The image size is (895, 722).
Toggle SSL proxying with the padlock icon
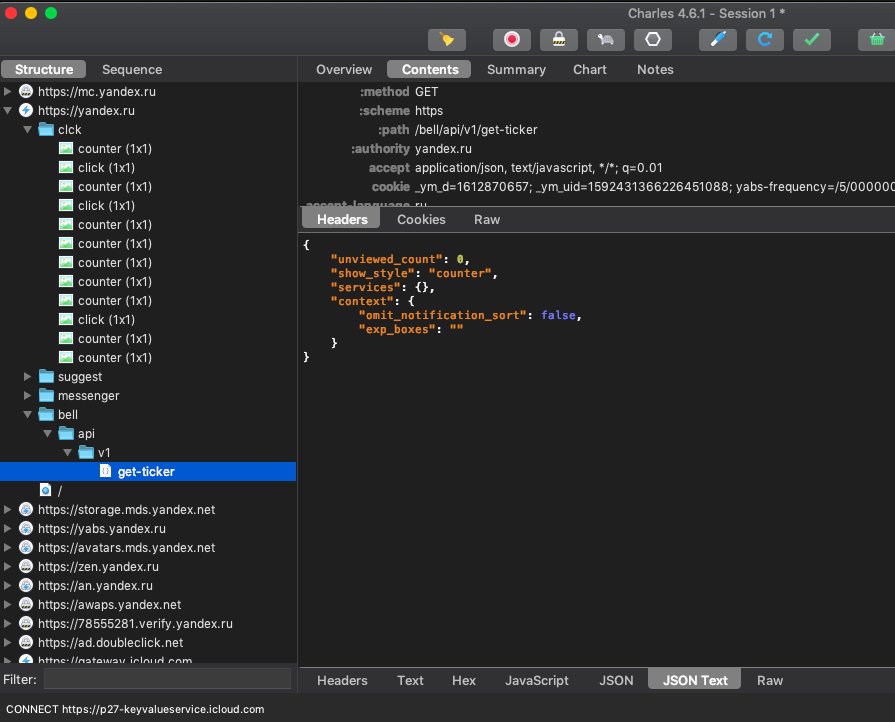(x=559, y=39)
